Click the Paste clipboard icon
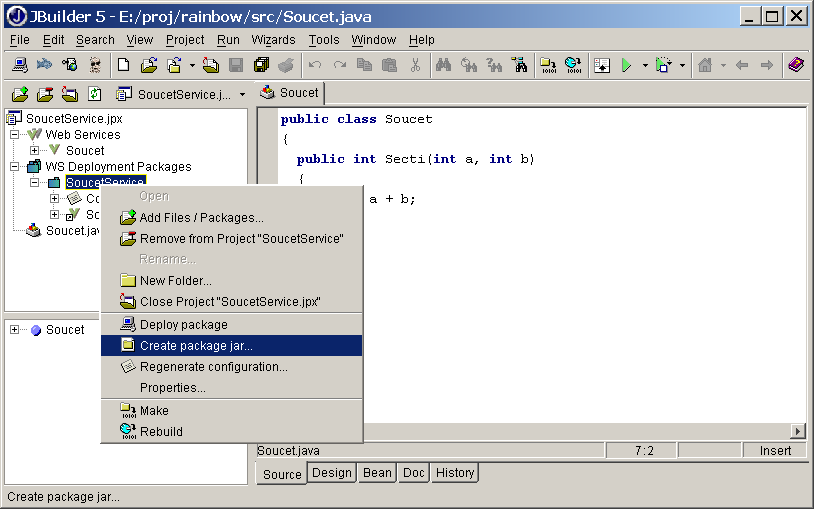814x509 pixels. point(389,65)
